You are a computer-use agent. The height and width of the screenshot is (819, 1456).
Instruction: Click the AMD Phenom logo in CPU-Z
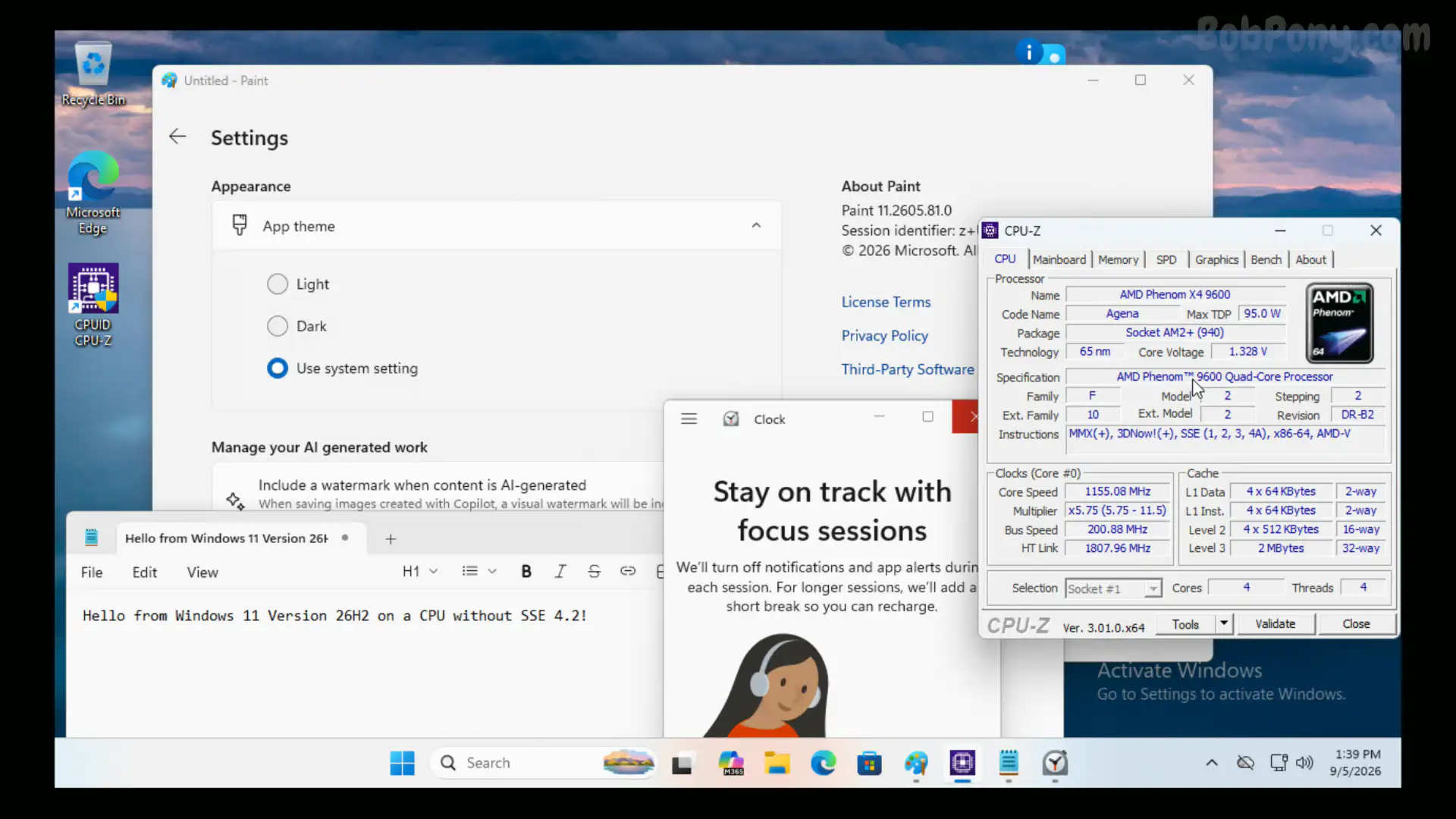pos(1339,323)
